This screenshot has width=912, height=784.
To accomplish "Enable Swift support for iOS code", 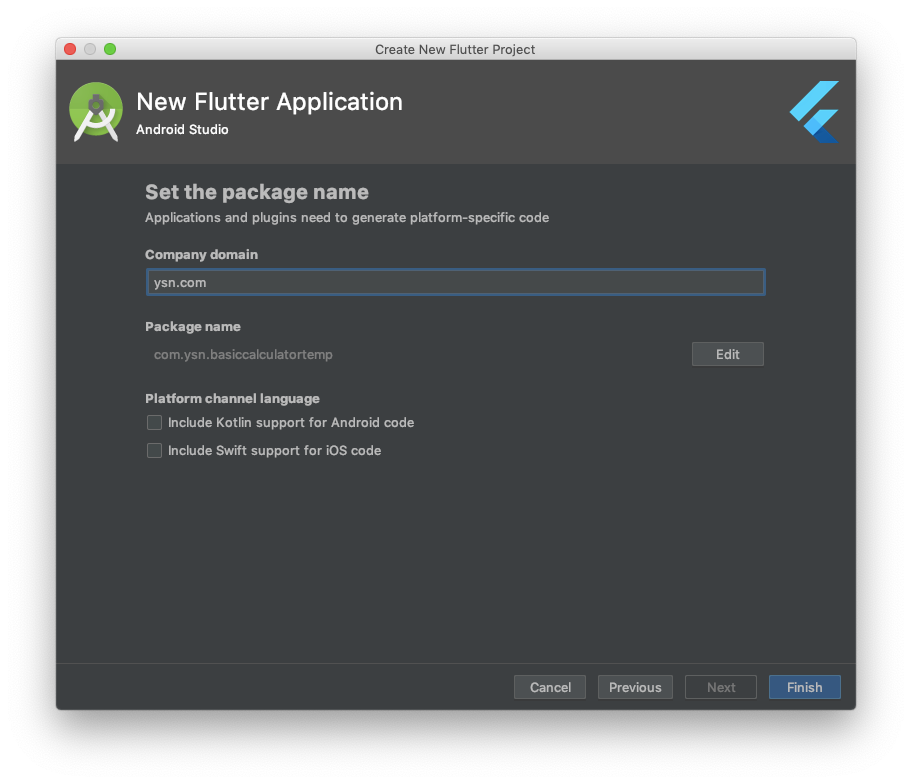I will pyautogui.click(x=154, y=450).
